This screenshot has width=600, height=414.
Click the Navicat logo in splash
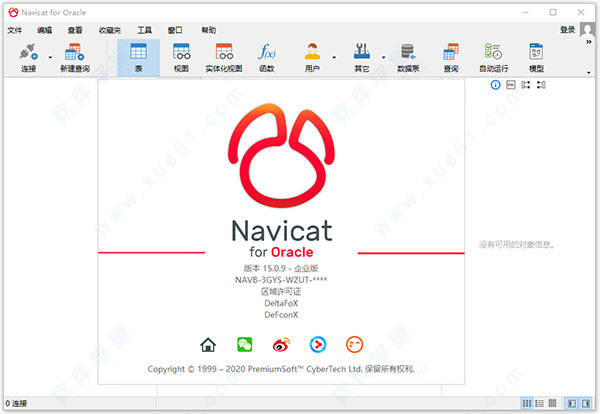point(281,155)
